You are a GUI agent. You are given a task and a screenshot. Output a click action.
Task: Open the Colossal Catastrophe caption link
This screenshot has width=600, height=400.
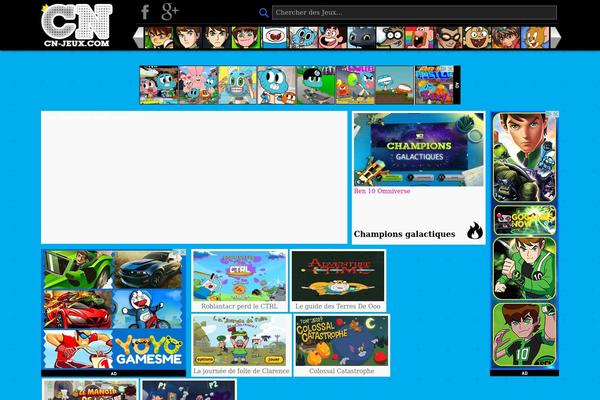click(x=342, y=371)
